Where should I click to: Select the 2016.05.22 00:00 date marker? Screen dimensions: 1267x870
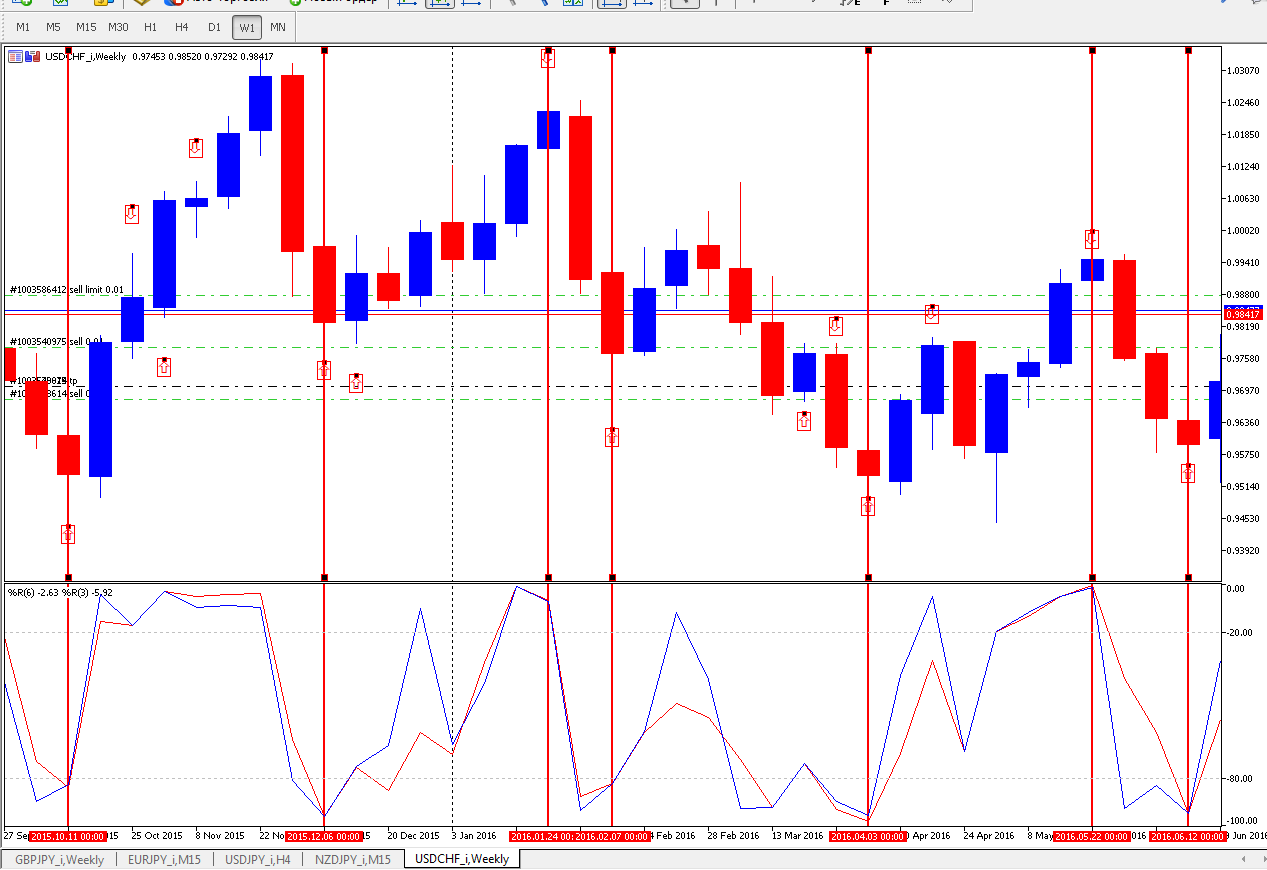[1092, 836]
